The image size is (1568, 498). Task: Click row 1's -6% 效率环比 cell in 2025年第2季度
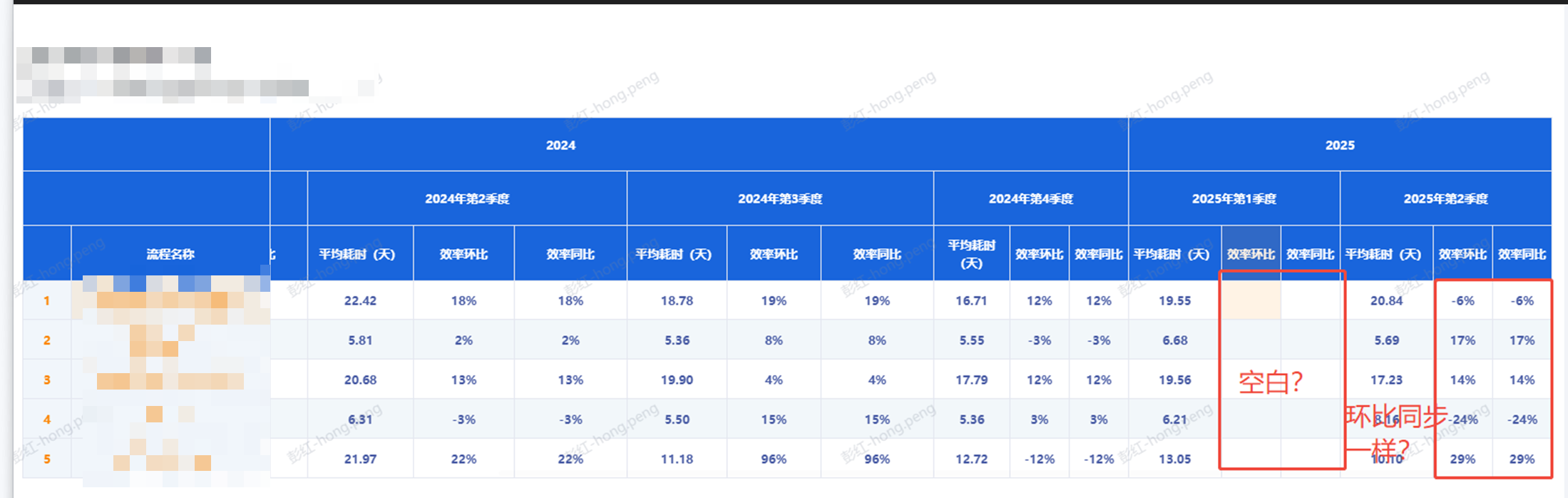click(1462, 300)
